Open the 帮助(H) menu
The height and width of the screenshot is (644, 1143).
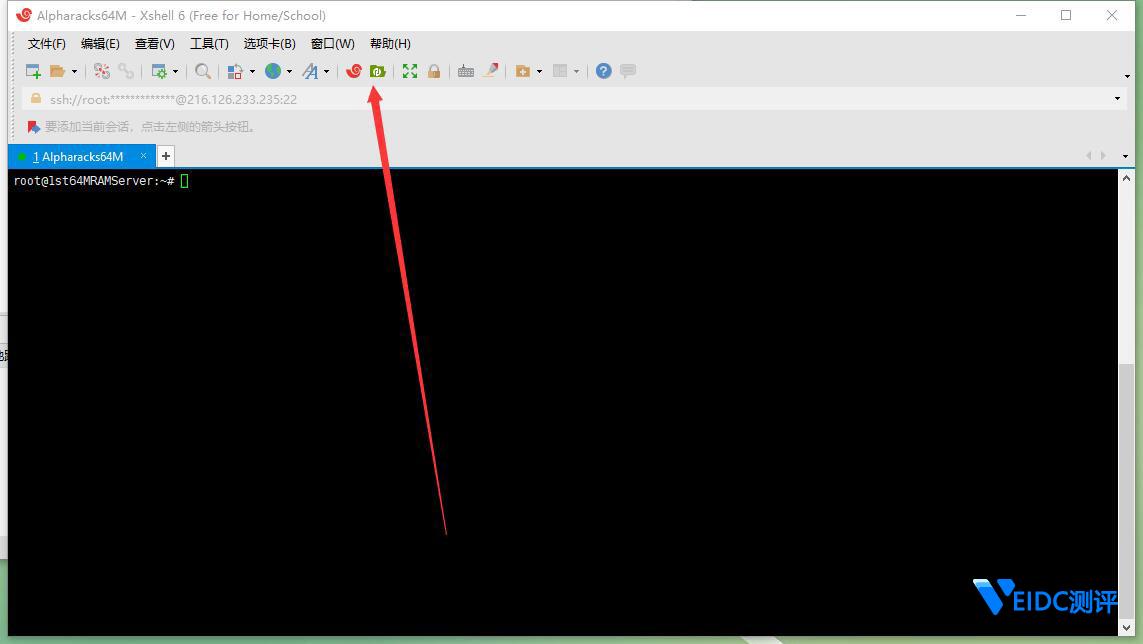pos(390,44)
